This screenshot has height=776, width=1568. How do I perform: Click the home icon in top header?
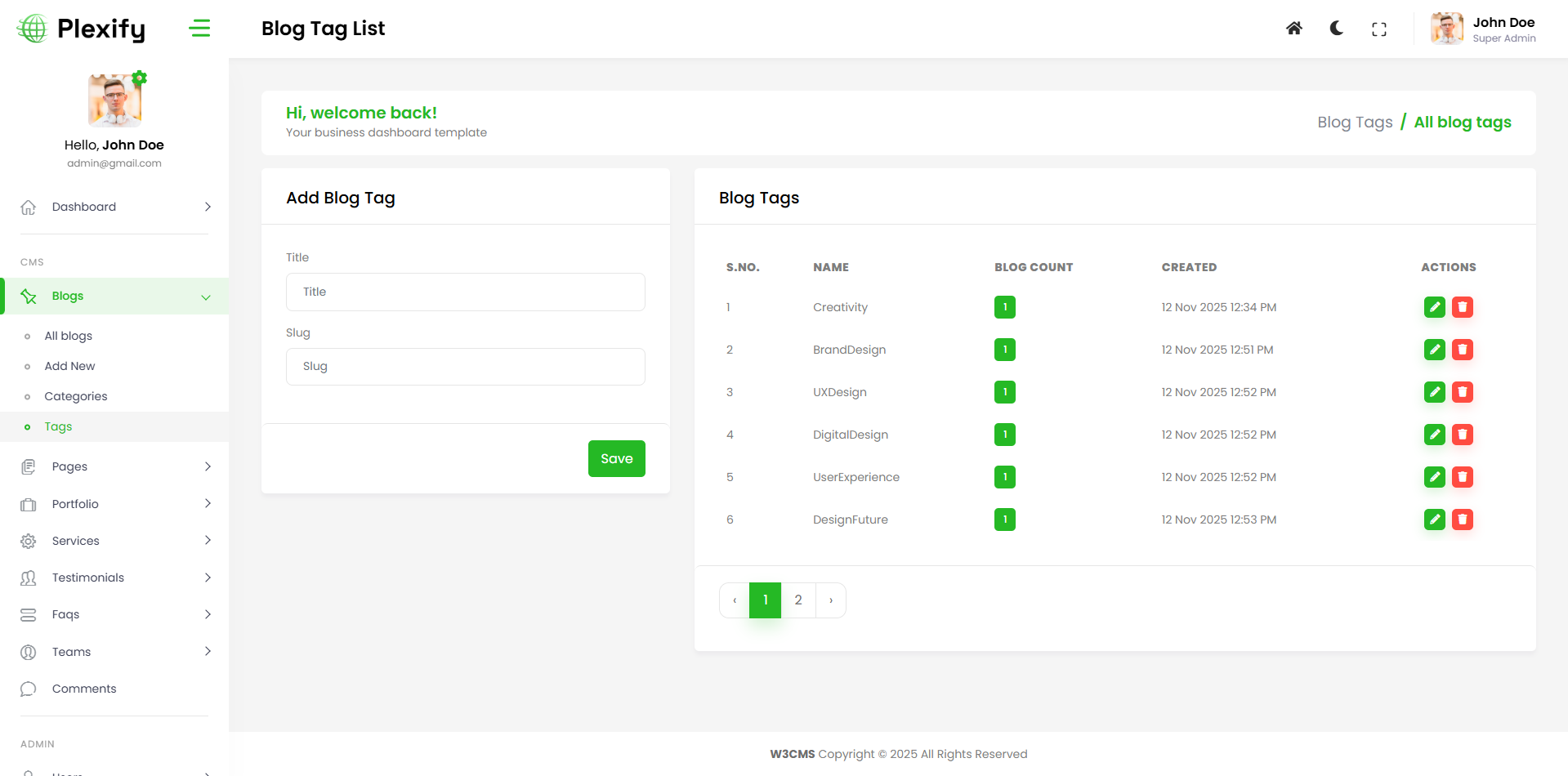coord(1293,29)
